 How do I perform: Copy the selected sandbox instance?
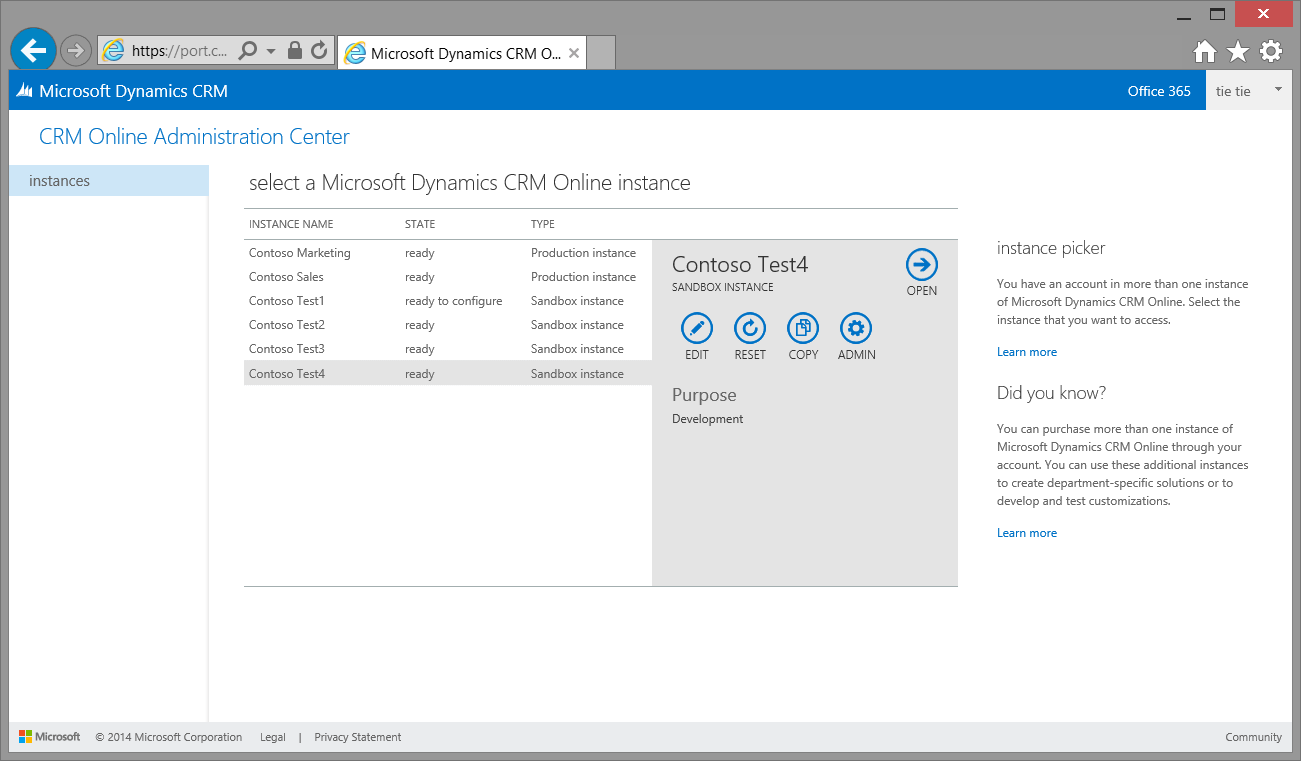point(803,328)
